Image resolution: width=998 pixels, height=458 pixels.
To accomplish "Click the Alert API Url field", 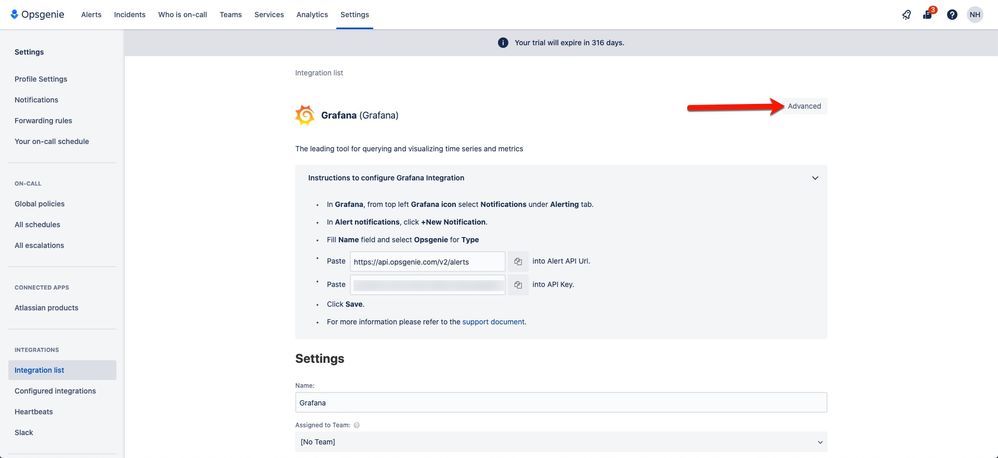I will 428,261.
